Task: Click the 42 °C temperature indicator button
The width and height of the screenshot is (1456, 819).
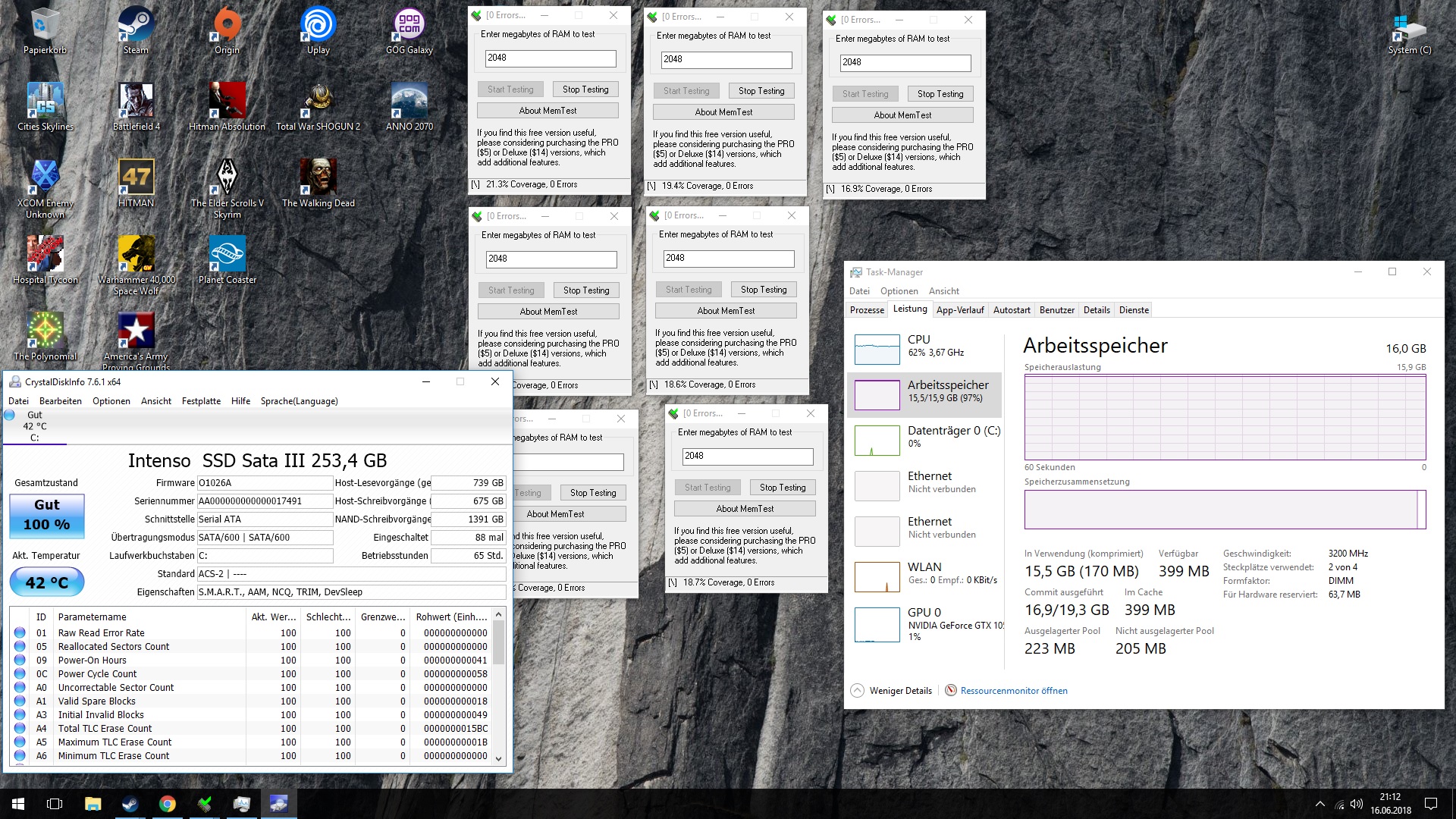Action: pyautogui.click(x=47, y=582)
